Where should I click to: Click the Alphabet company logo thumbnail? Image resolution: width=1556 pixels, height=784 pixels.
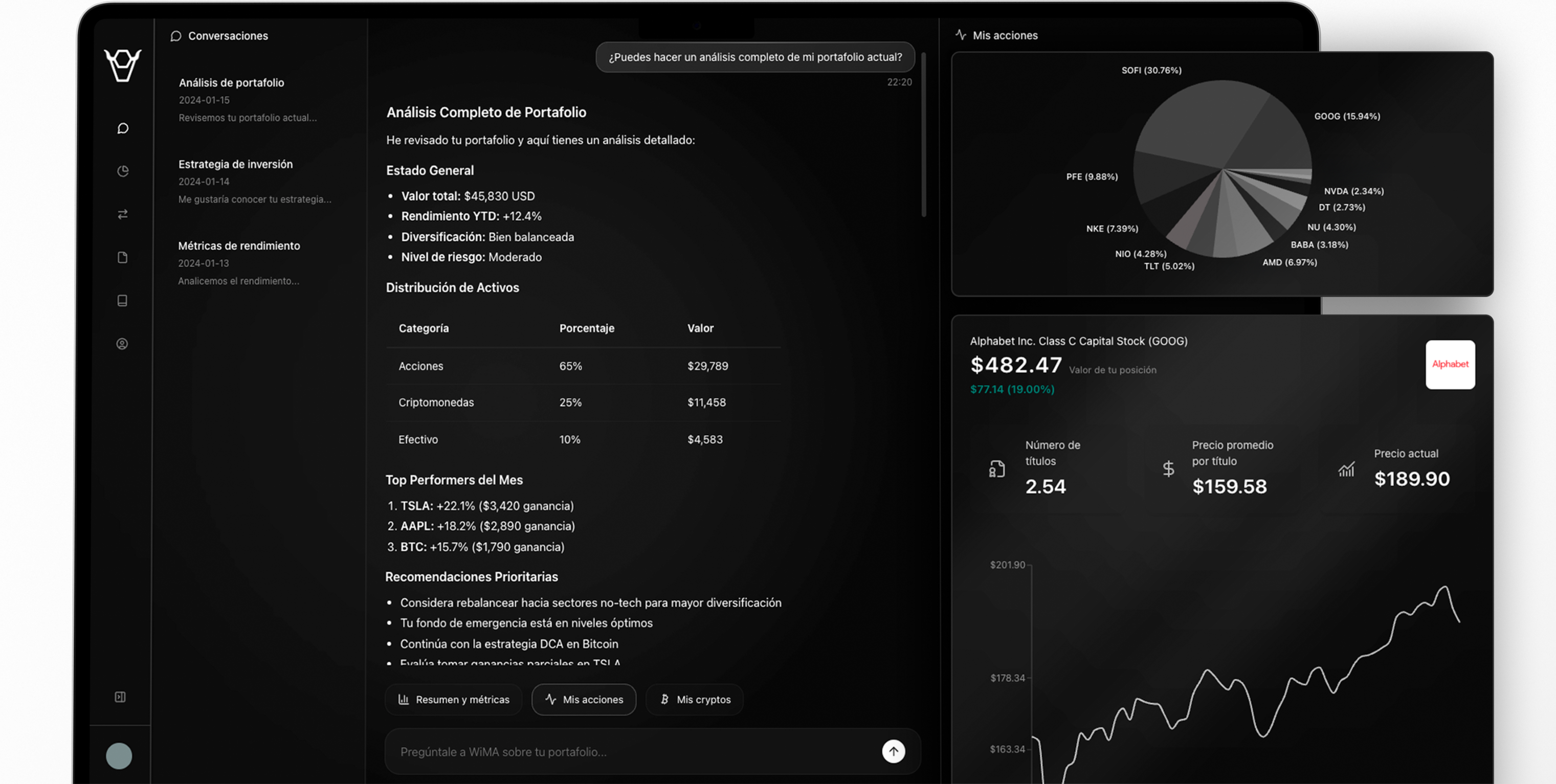click(x=1450, y=364)
